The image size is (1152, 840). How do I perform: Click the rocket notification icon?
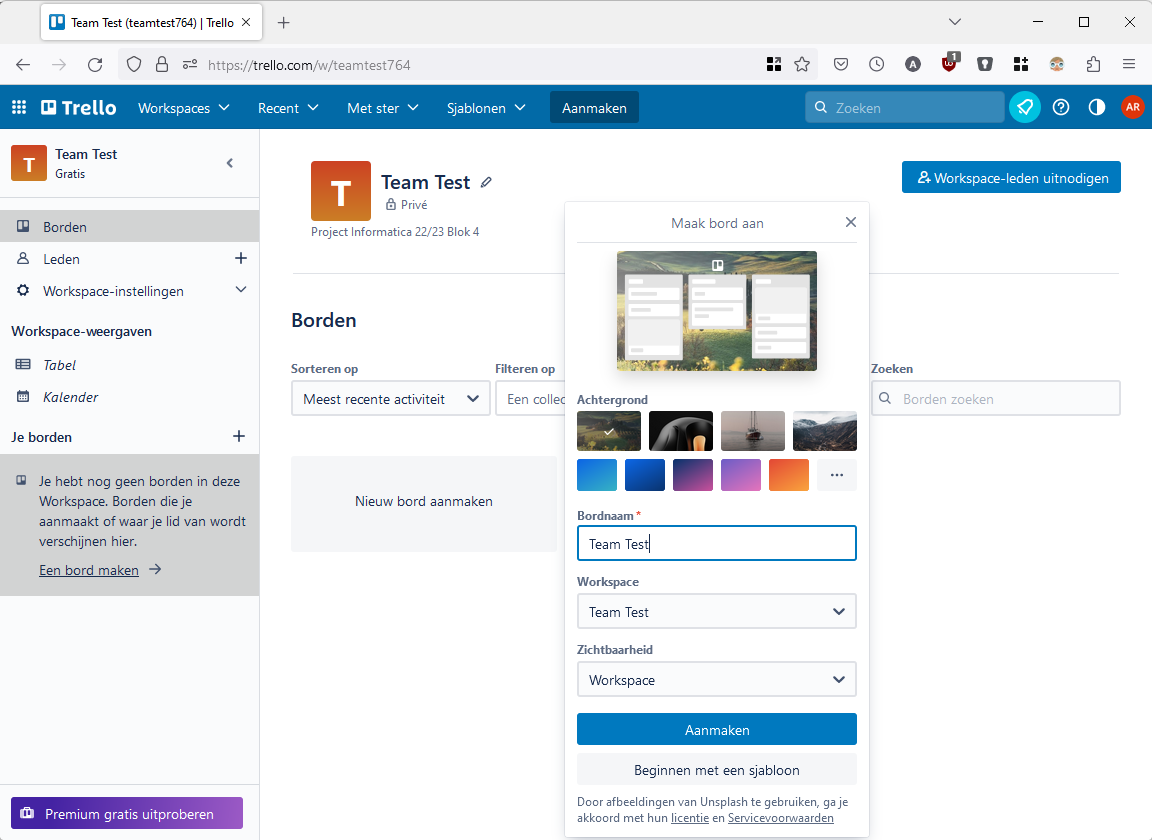tap(1025, 108)
